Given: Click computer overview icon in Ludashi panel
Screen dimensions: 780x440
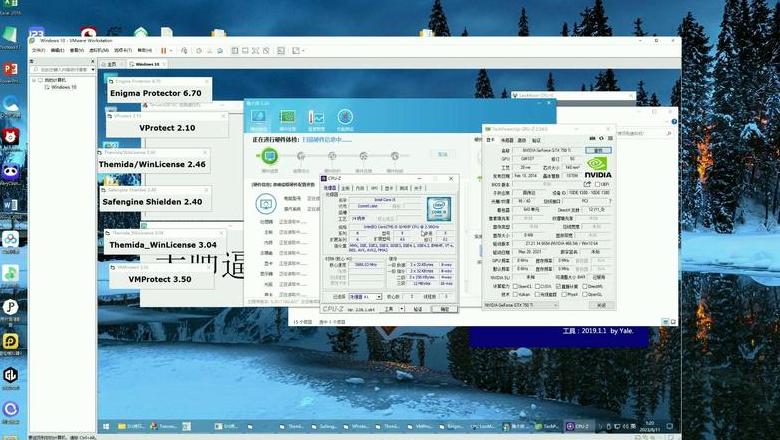Looking at the screenshot, I should point(266,204).
